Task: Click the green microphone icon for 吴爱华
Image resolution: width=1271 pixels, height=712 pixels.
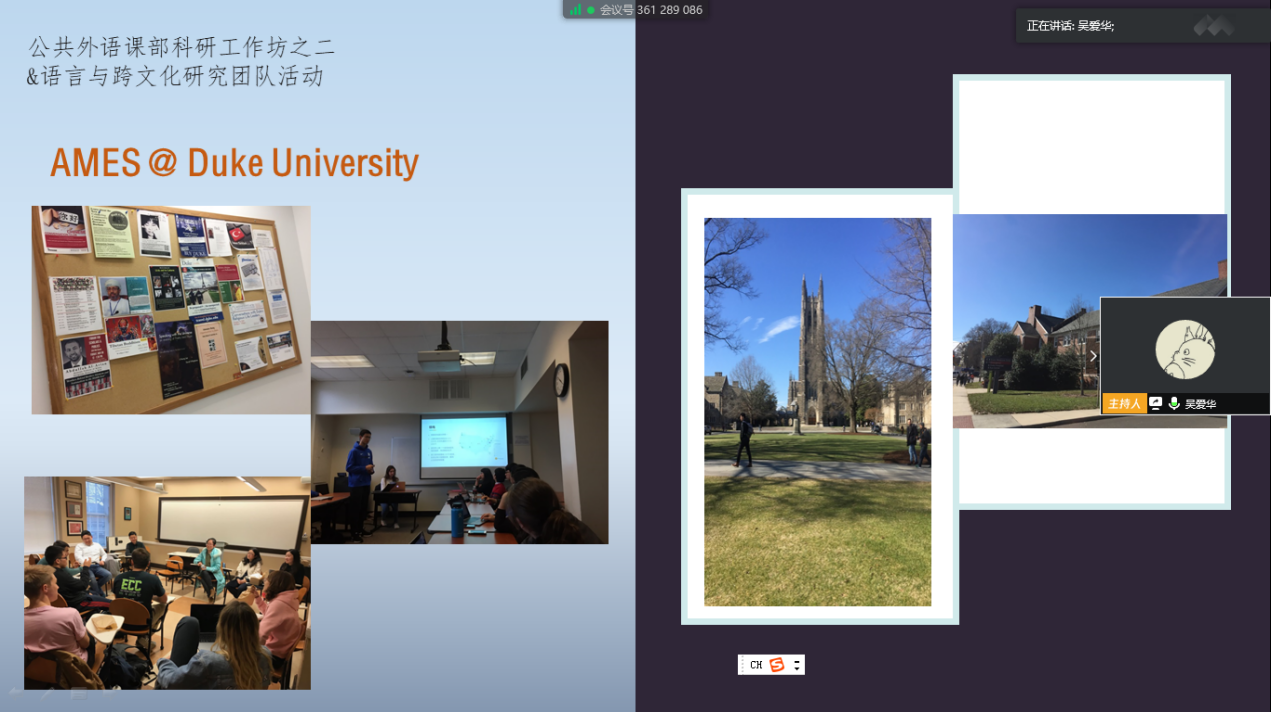Action: click(x=1174, y=404)
